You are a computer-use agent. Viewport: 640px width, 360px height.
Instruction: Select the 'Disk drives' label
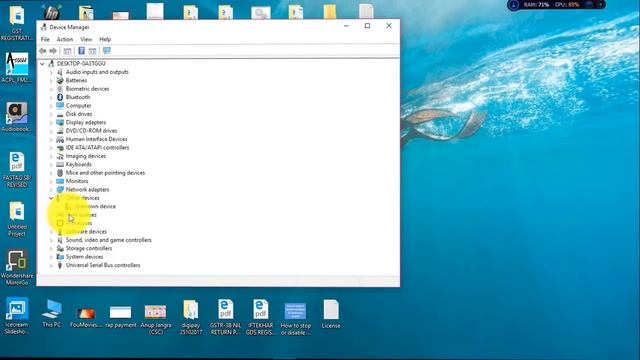tap(79, 114)
